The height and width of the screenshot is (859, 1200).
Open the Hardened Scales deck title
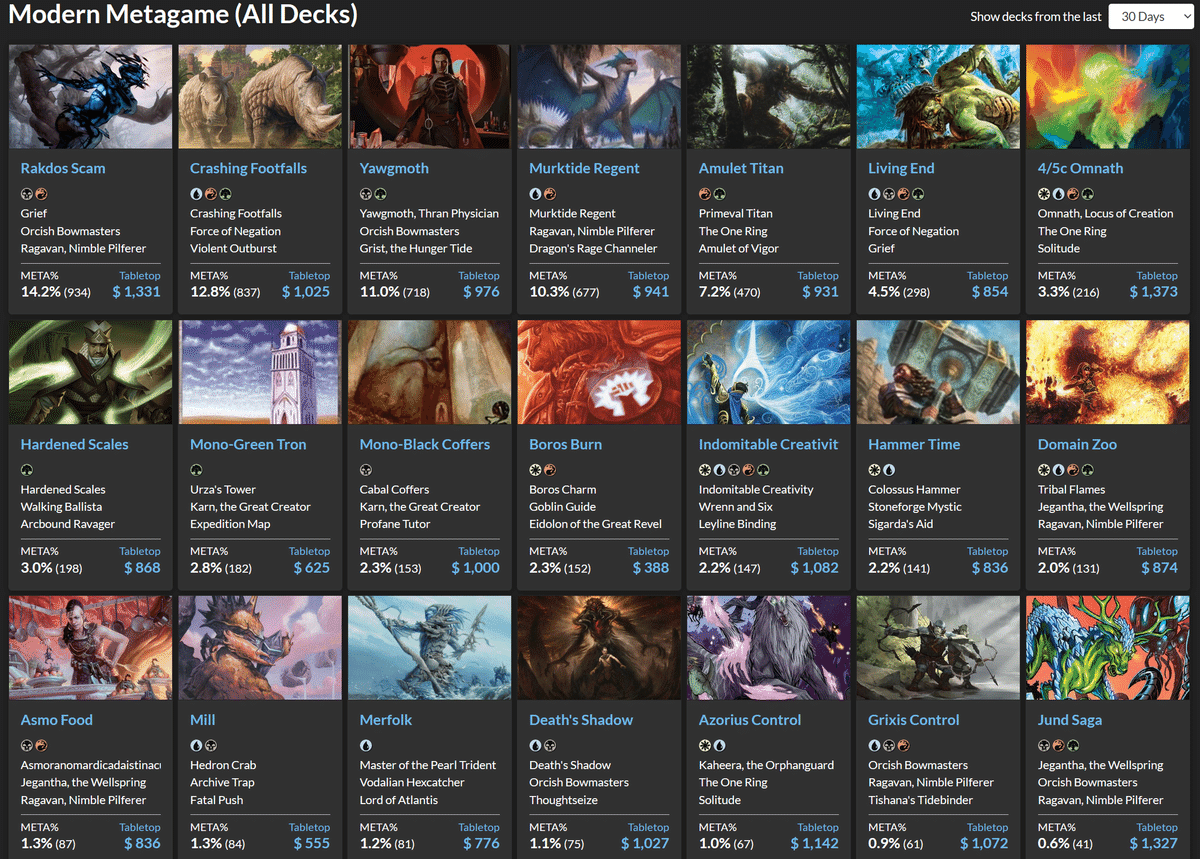pyautogui.click(x=75, y=444)
